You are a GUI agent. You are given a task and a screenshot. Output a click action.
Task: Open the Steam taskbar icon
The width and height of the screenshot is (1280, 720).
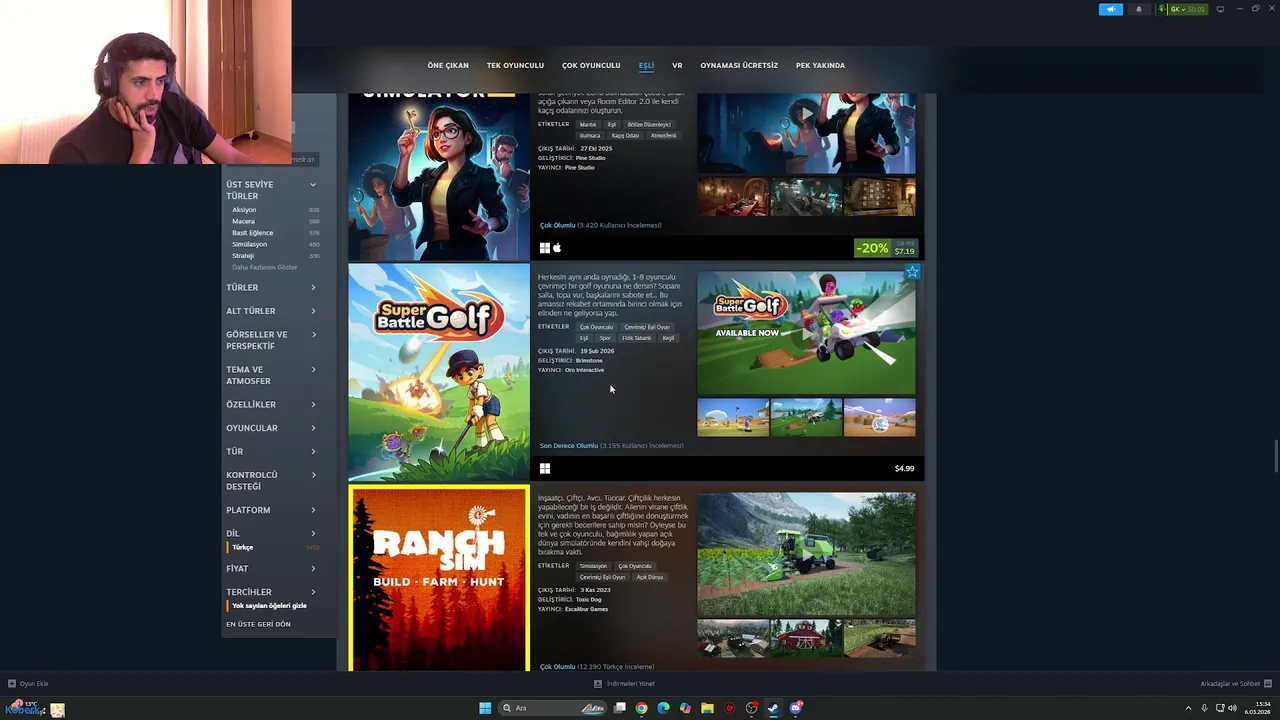point(773,708)
